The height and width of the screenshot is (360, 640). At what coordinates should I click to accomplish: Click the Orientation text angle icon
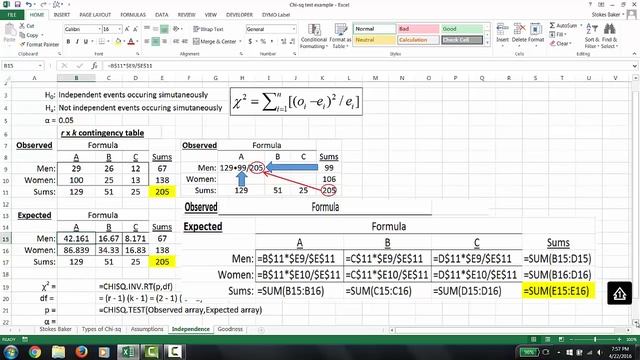[x=176, y=29]
